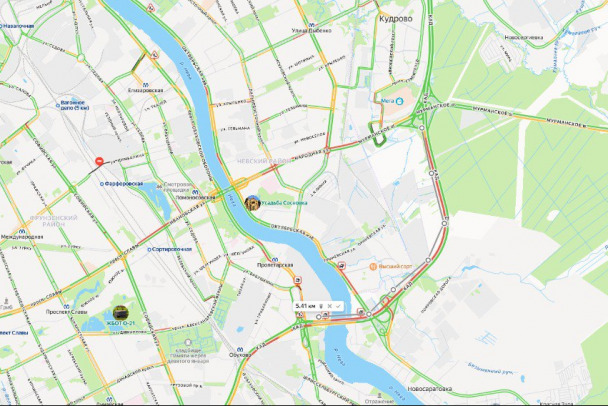Delete the 5.41 km ruler measurement with trash icon
This screenshot has width=608, height=406.
point(321,306)
